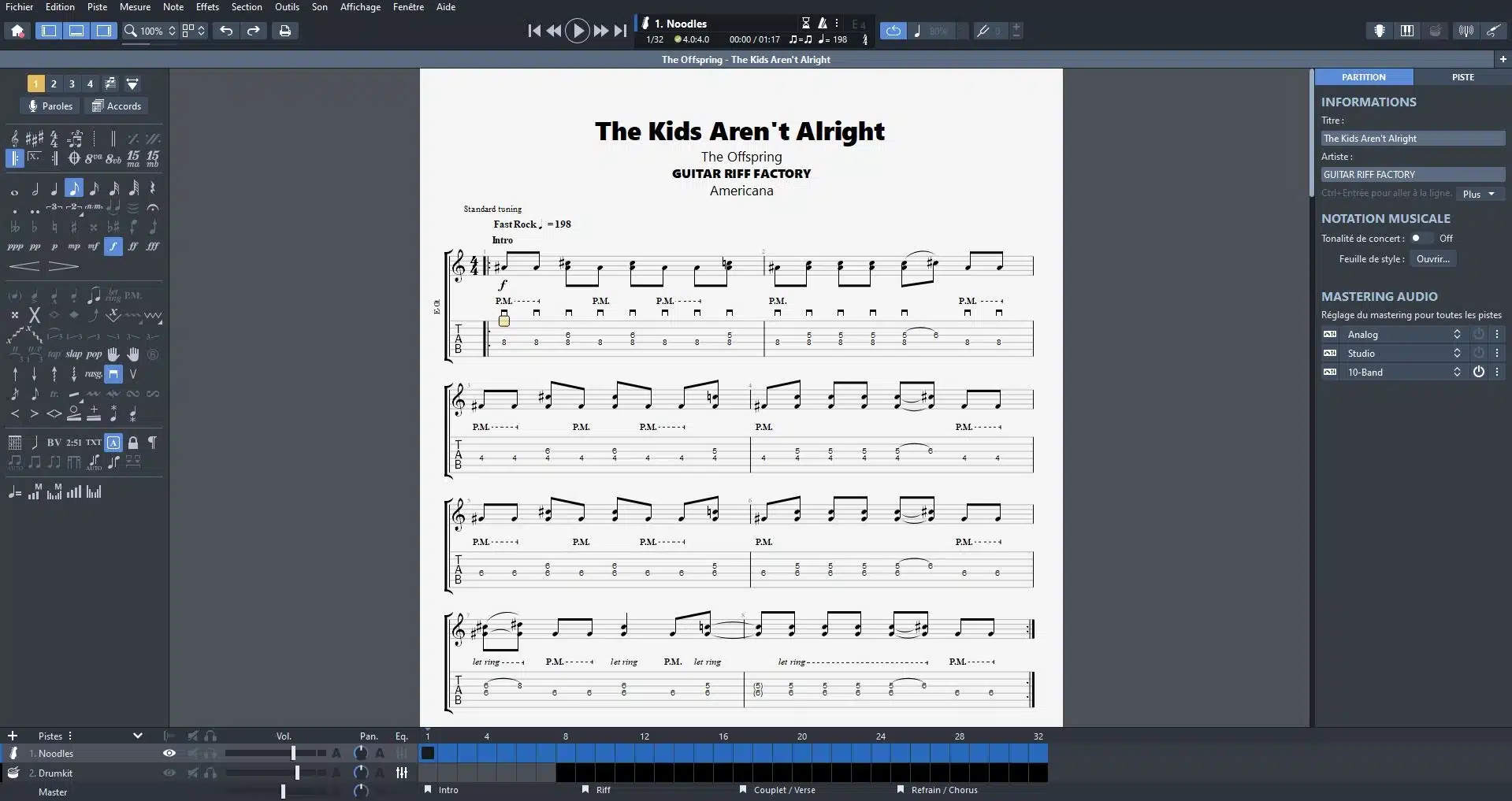Screen dimensions: 1512x801
Task: Click the palm mute P.M. icon
Action: click(133, 295)
